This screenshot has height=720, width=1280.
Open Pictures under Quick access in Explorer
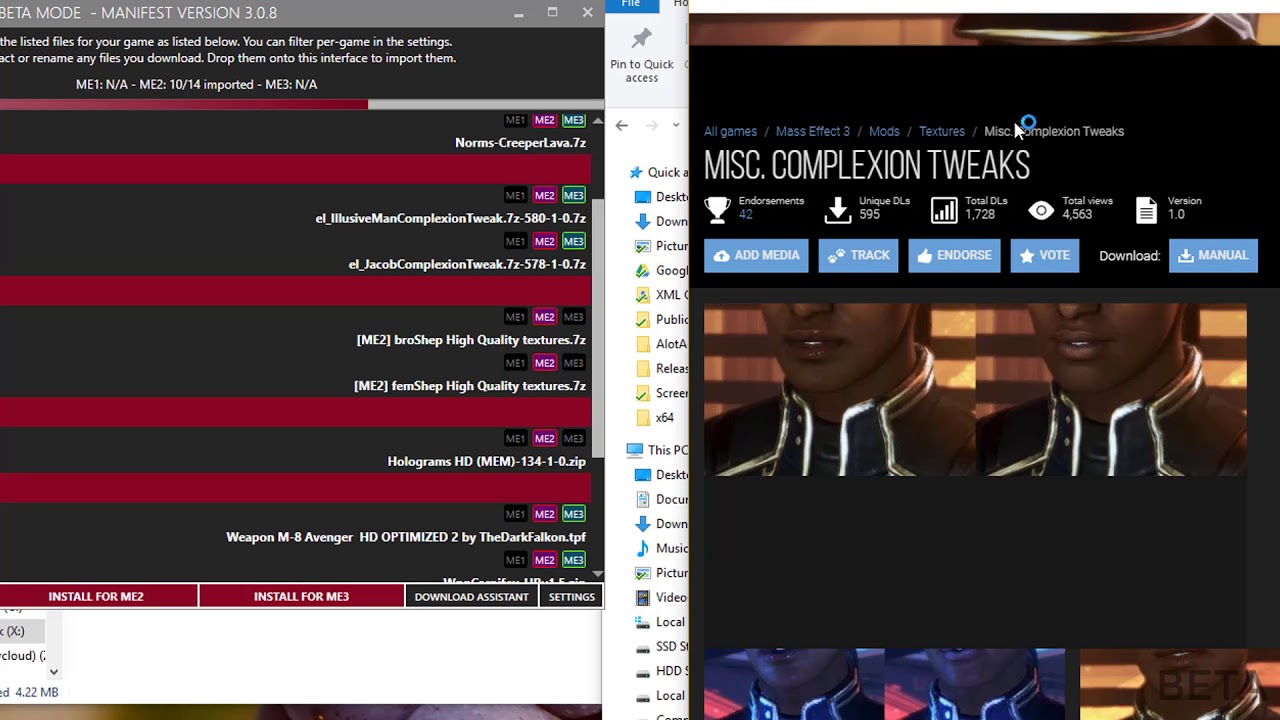click(662, 246)
